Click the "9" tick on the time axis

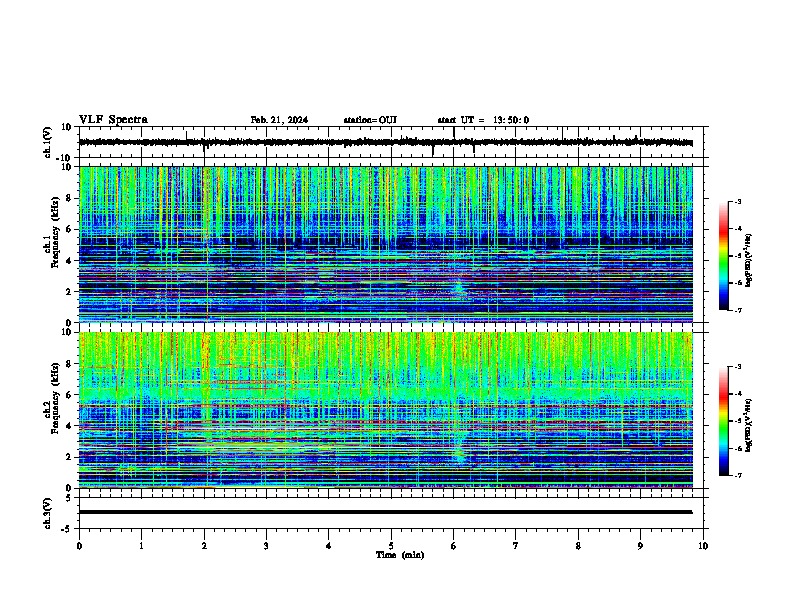click(x=640, y=546)
